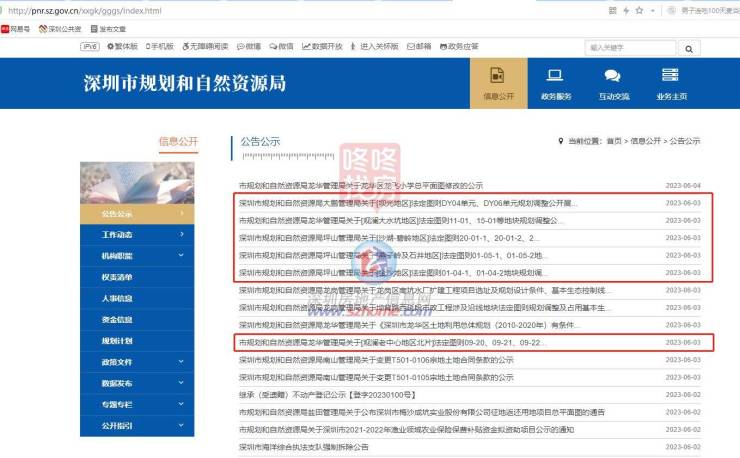Expand the 数据发布 sidebar section

(x=136, y=383)
